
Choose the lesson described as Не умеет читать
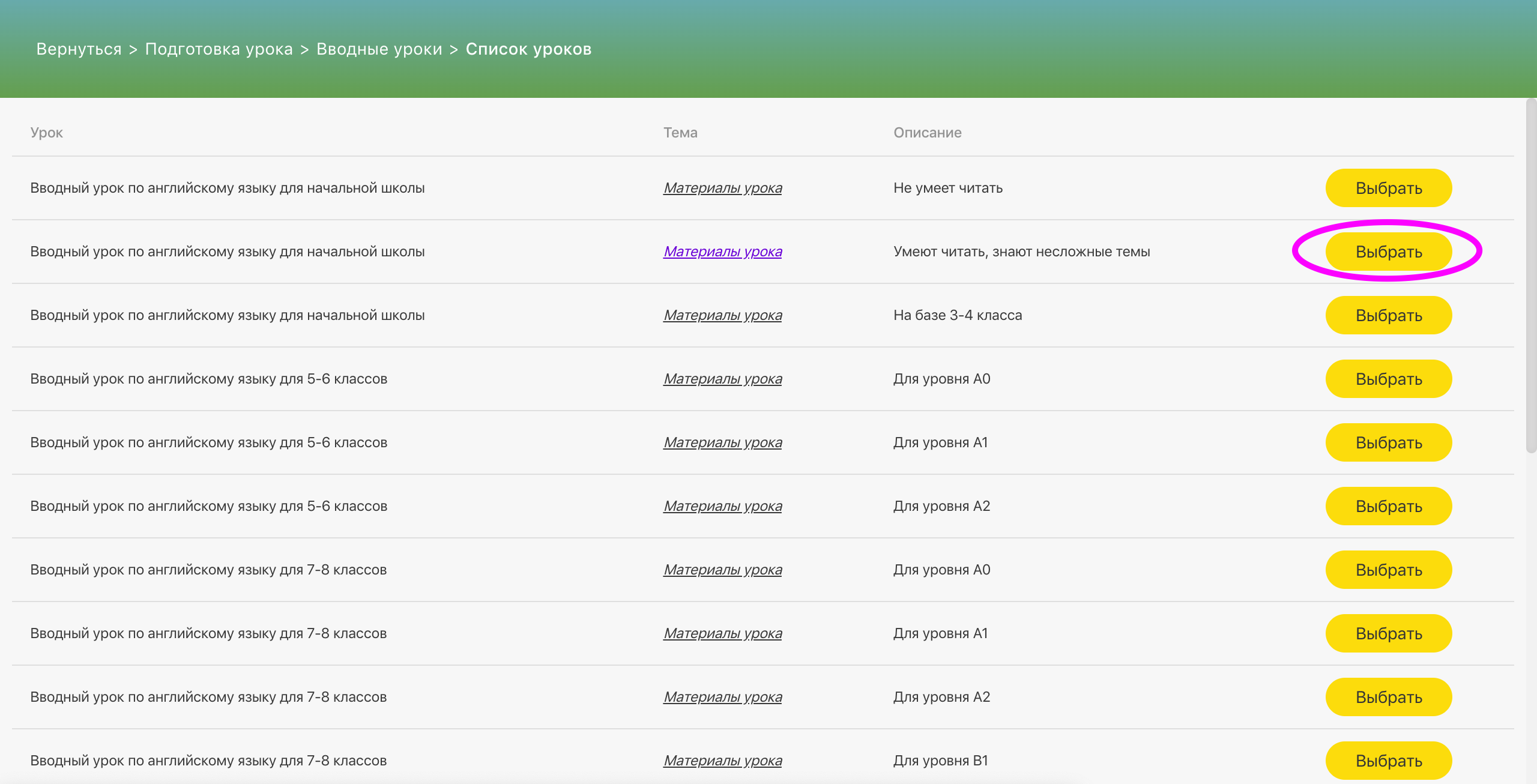1389,188
